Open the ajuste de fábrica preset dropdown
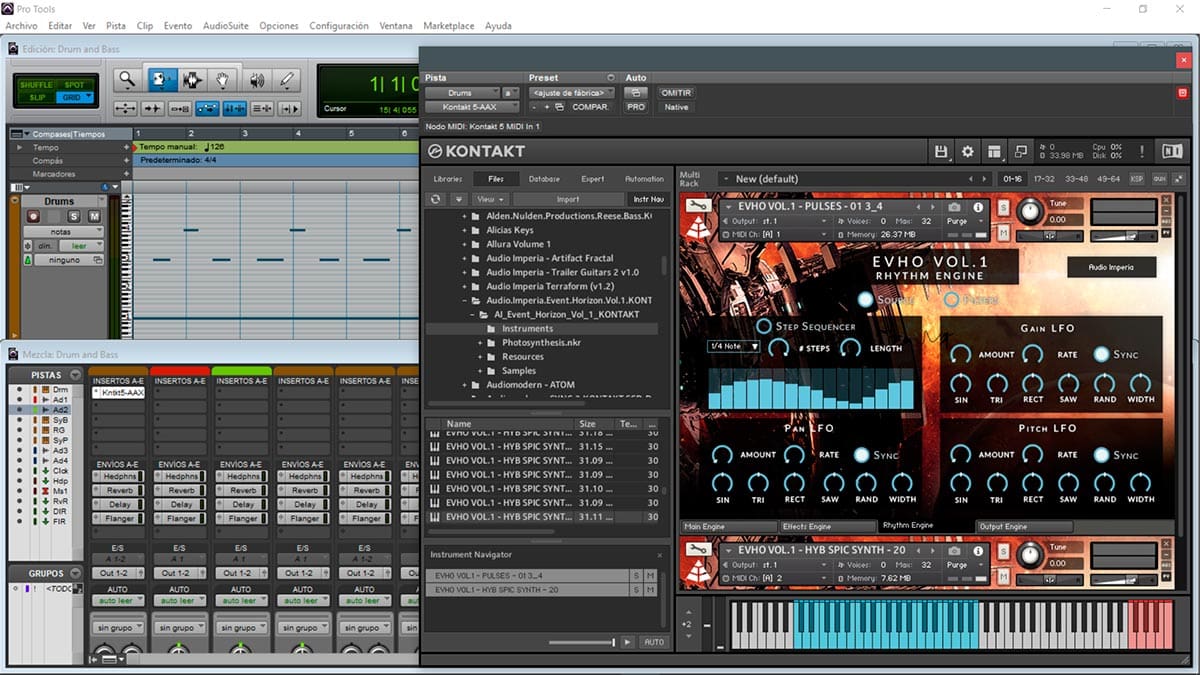 point(573,93)
